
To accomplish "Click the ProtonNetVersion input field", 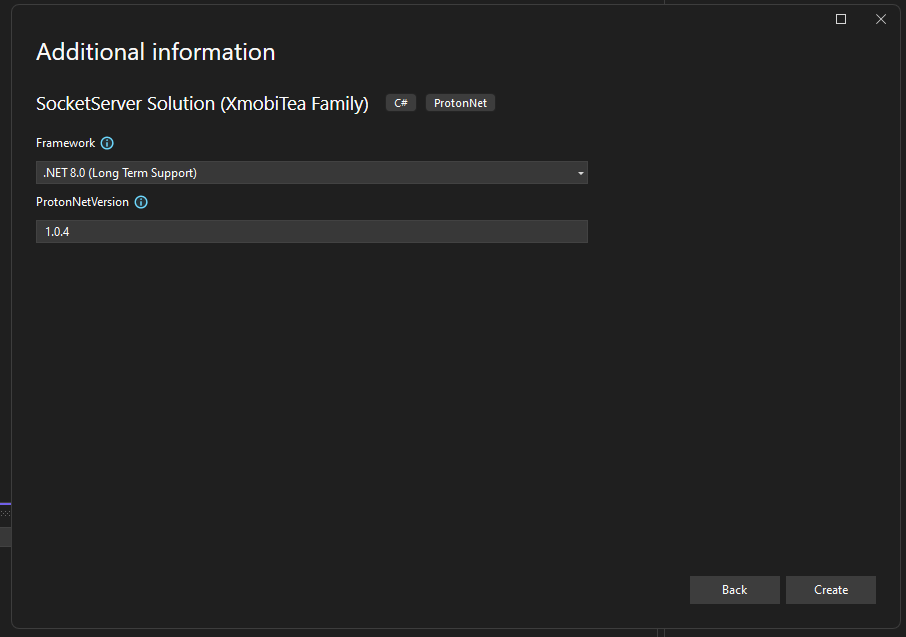I will coord(311,232).
